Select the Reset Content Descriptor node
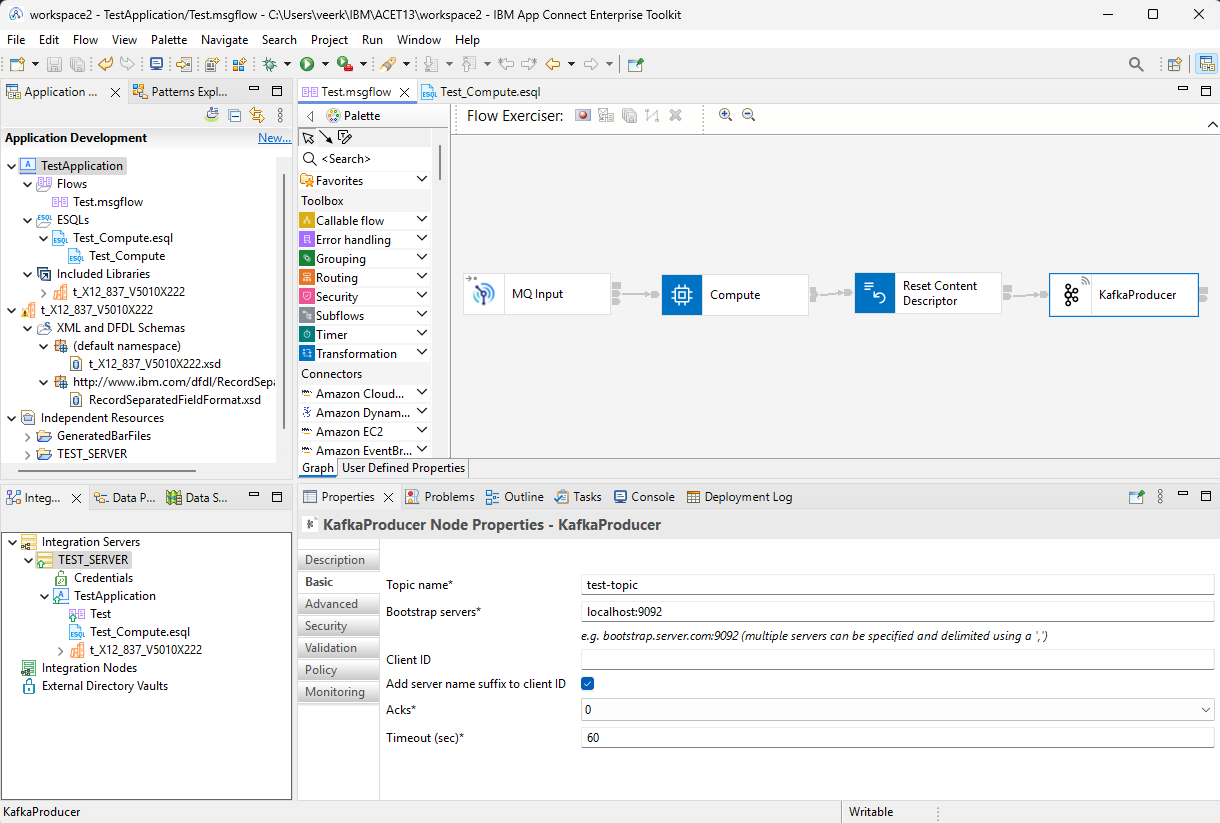The width and height of the screenshot is (1220, 823). pos(929,293)
